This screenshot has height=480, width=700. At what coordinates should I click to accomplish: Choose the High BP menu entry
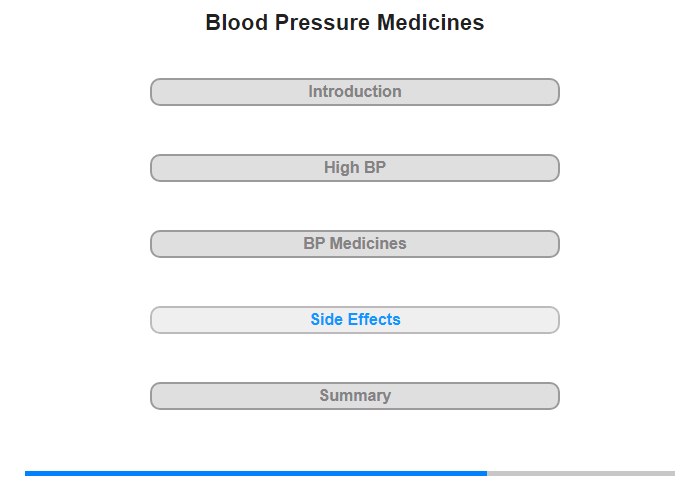pyautogui.click(x=355, y=168)
